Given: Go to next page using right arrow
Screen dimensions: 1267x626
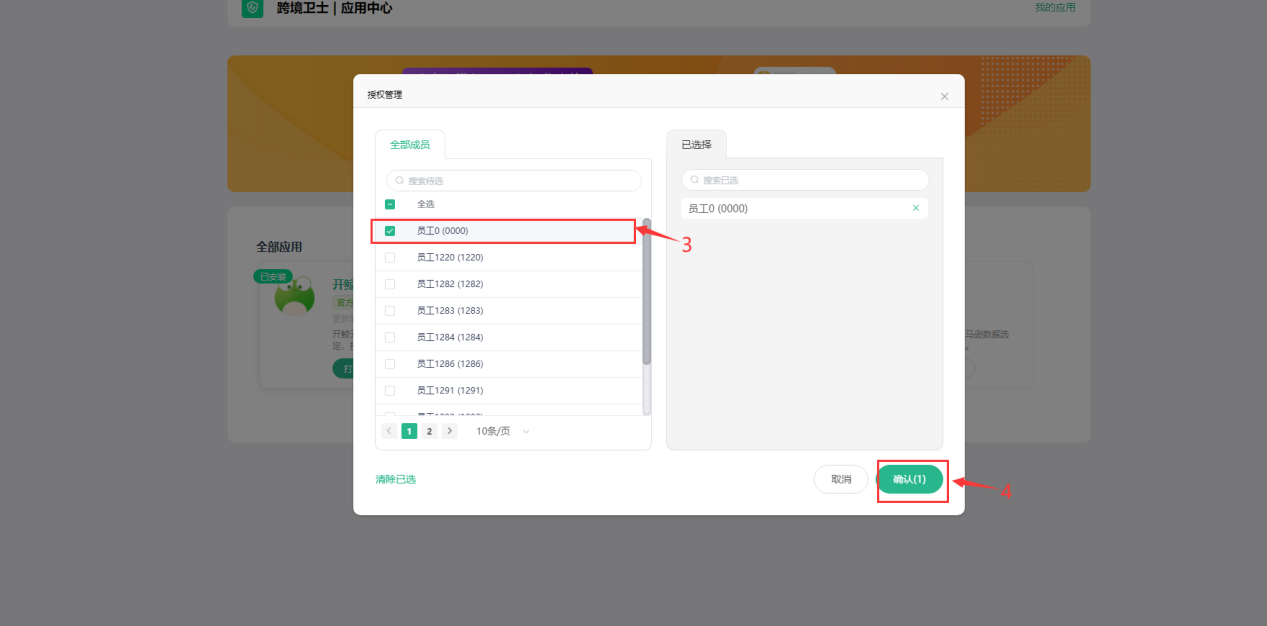Looking at the screenshot, I should pos(450,431).
